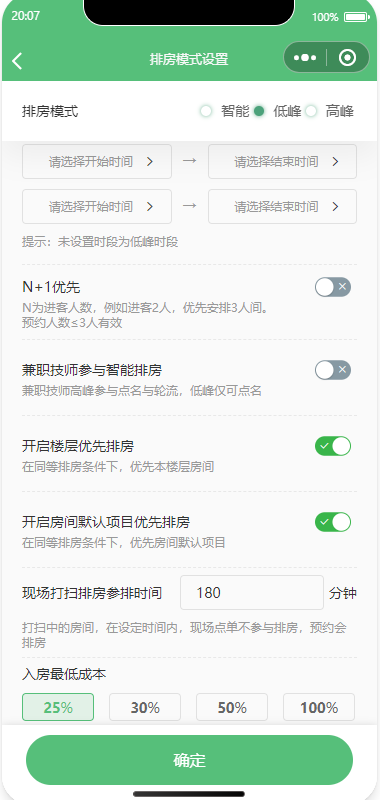380x800 pixels.
Task: Go back using the header arrow
Action: pos(17,60)
